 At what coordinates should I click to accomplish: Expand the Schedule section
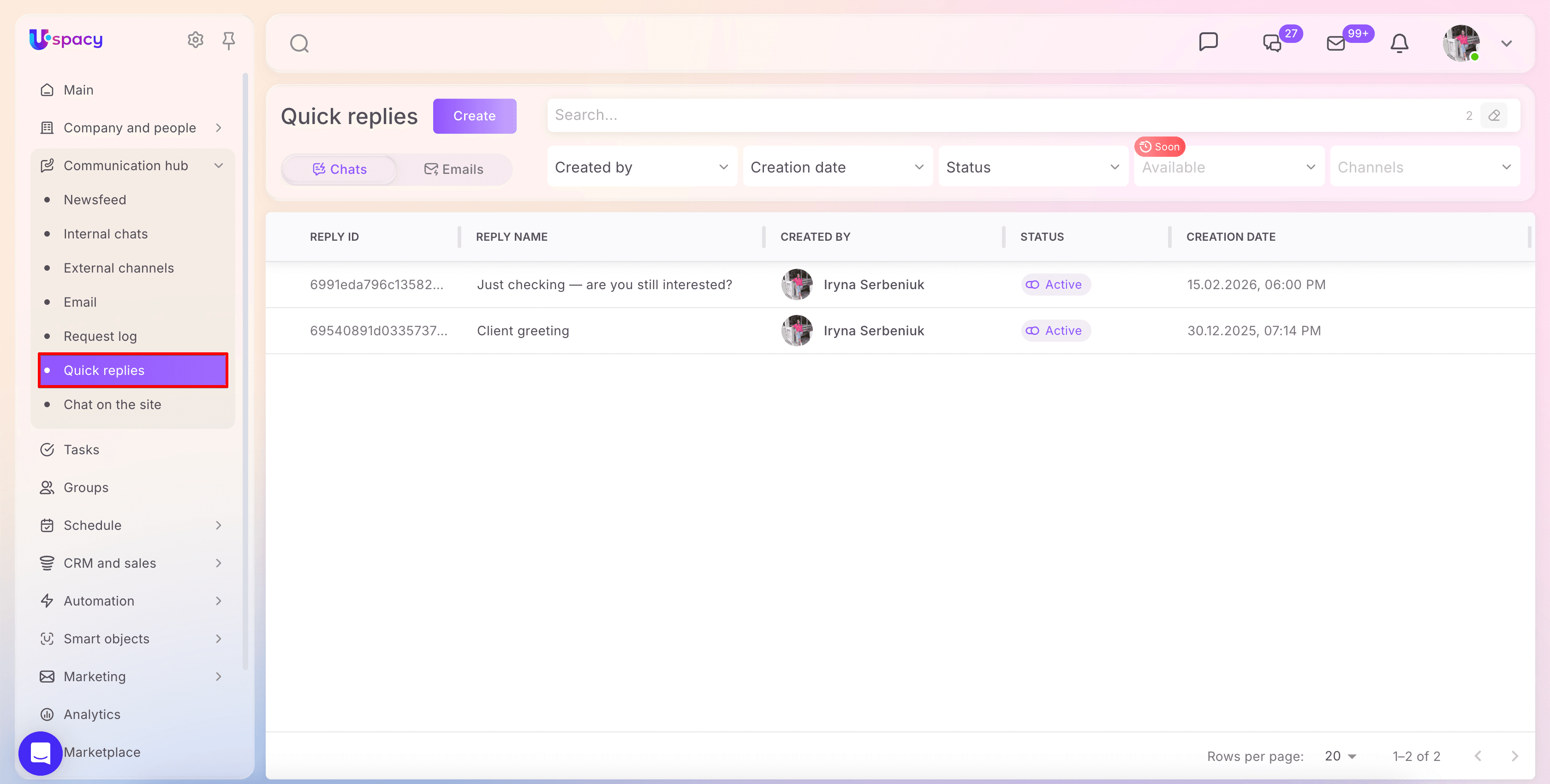click(132, 525)
